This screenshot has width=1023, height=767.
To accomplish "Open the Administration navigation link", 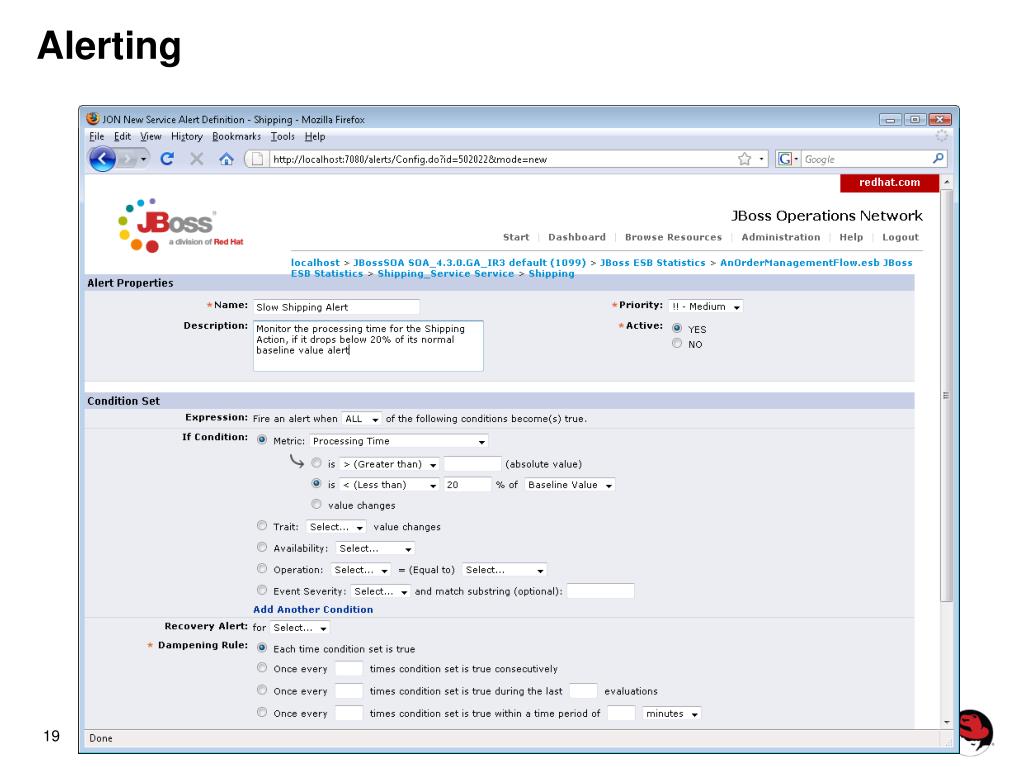I will pyautogui.click(x=780, y=237).
